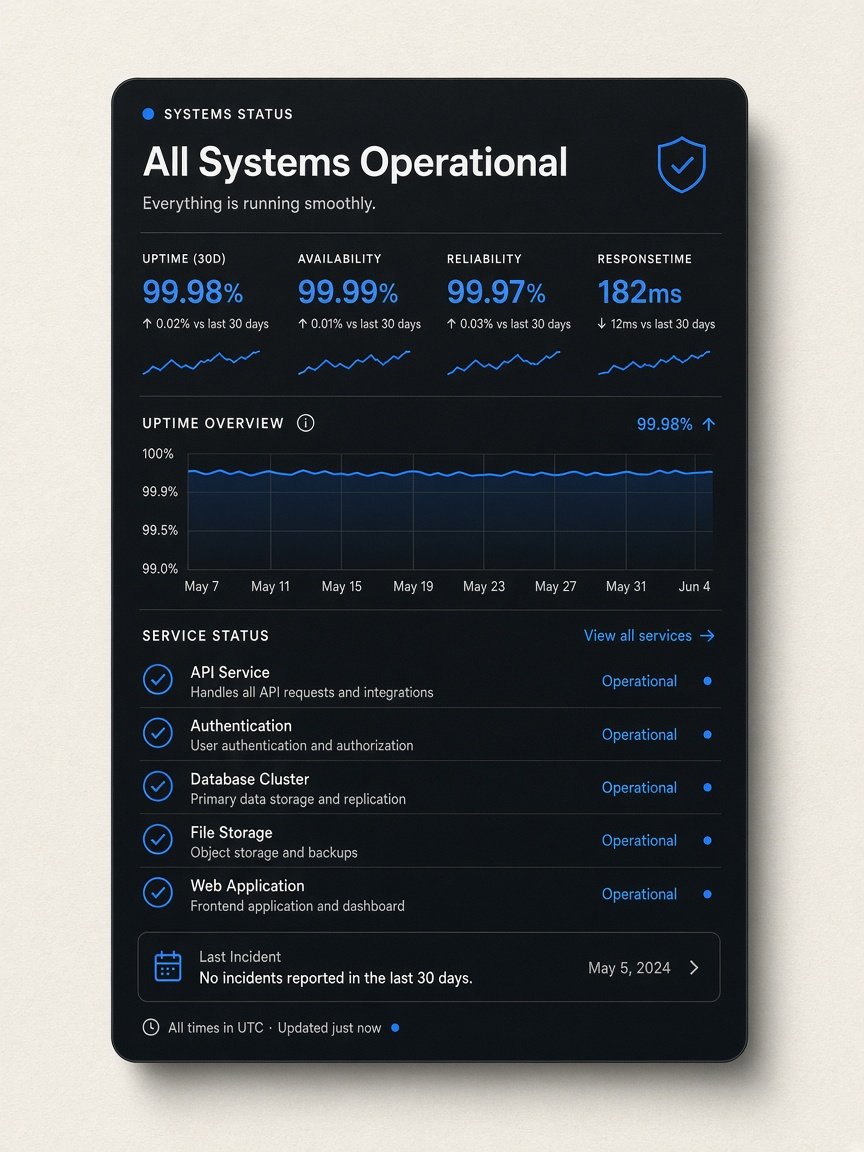This screenshot has height=1152, width=864.
Task: Expand the Last Incident chevron arrow
Action: click(x=694, y=968)
